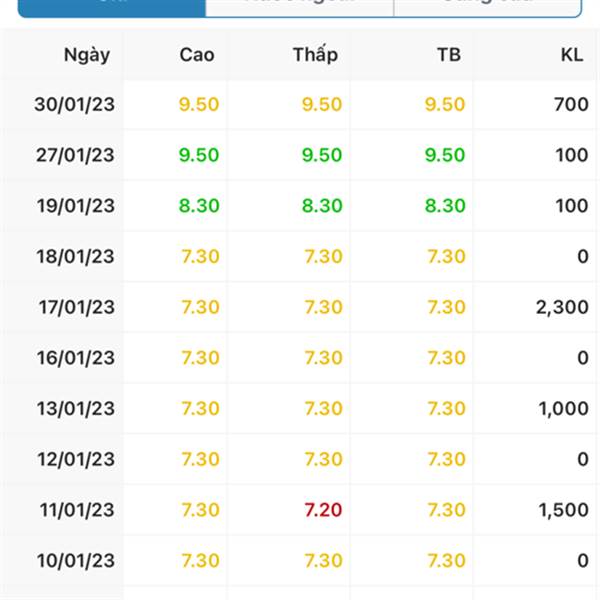
Task: Select the active blue tab at top
Action: [112, 8]
